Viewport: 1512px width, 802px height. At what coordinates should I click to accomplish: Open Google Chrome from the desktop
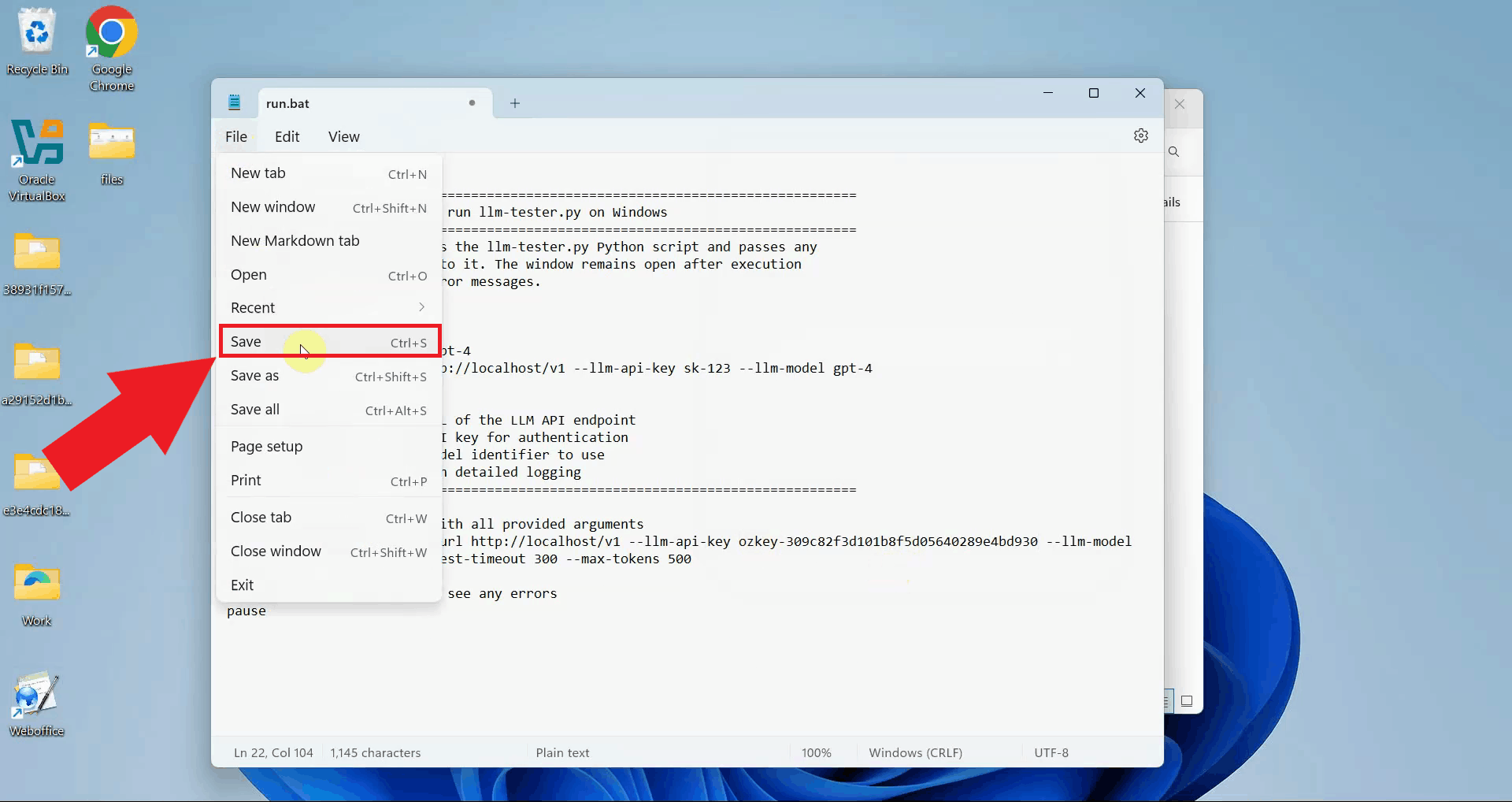110,33
